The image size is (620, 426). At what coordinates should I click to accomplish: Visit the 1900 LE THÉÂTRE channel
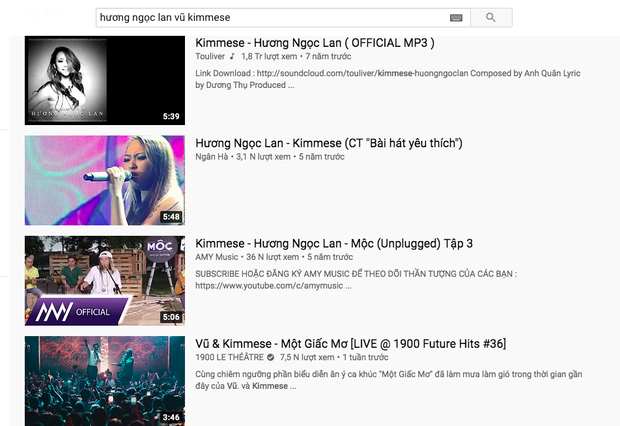click(229, 357)
